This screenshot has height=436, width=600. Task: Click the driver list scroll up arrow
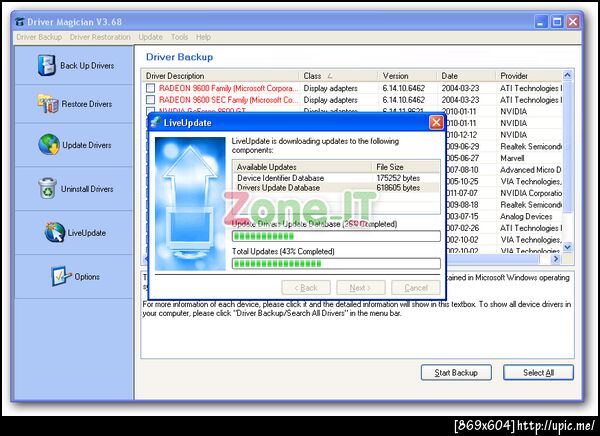click(567, 75)
